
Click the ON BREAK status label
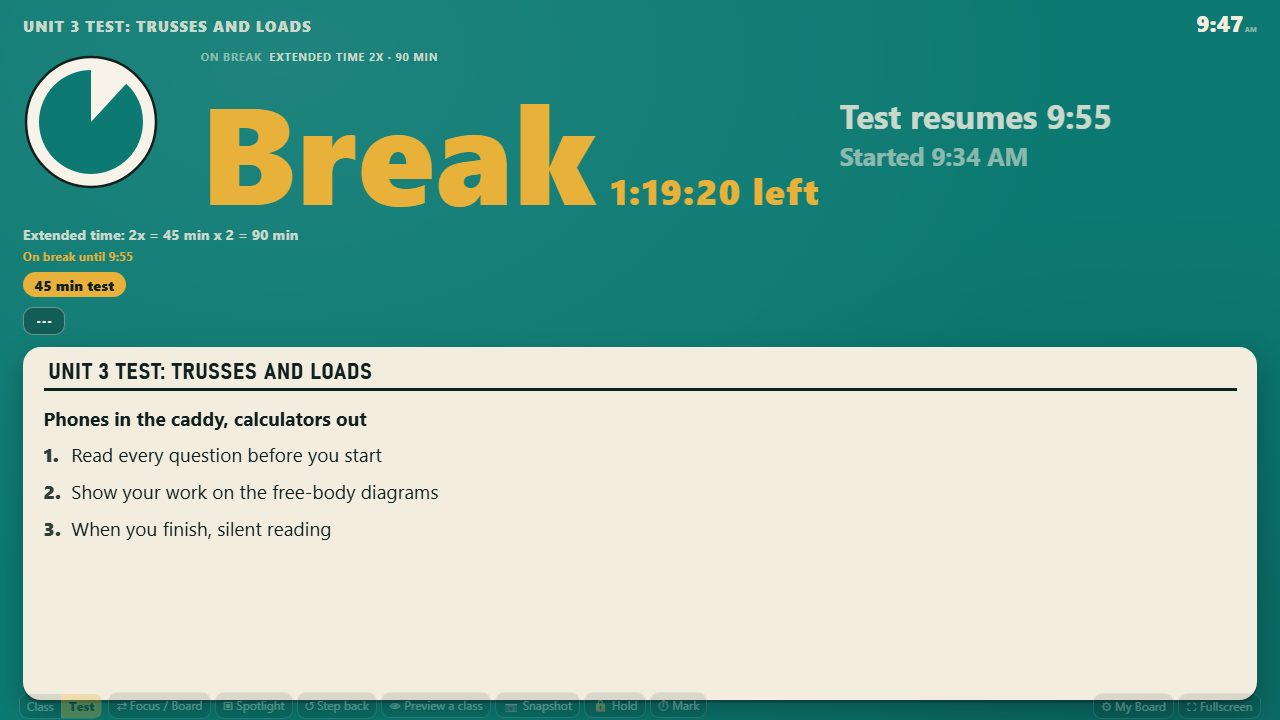click(x=231, y=57)
